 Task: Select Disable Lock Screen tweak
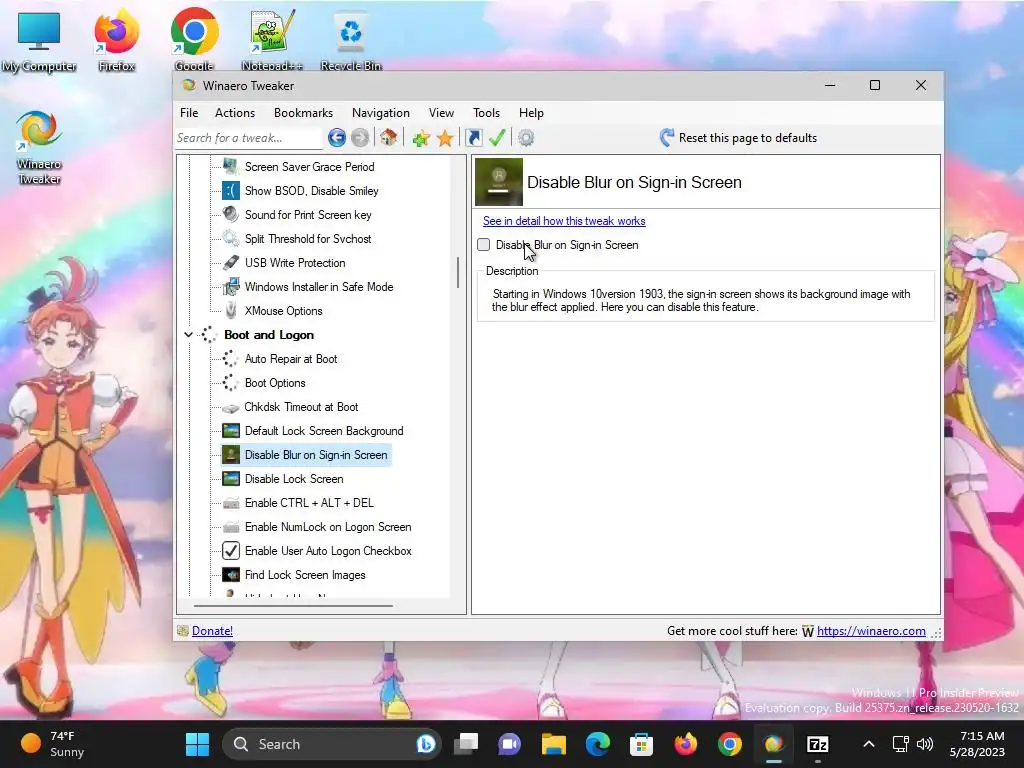(x=294, y=479)
